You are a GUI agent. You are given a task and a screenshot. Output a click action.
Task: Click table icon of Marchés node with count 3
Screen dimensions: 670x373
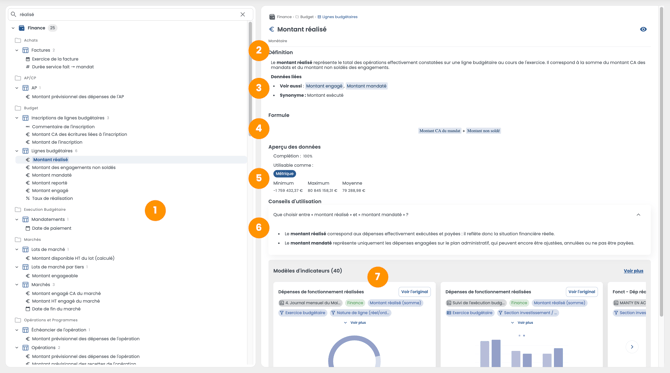(26, 285)
